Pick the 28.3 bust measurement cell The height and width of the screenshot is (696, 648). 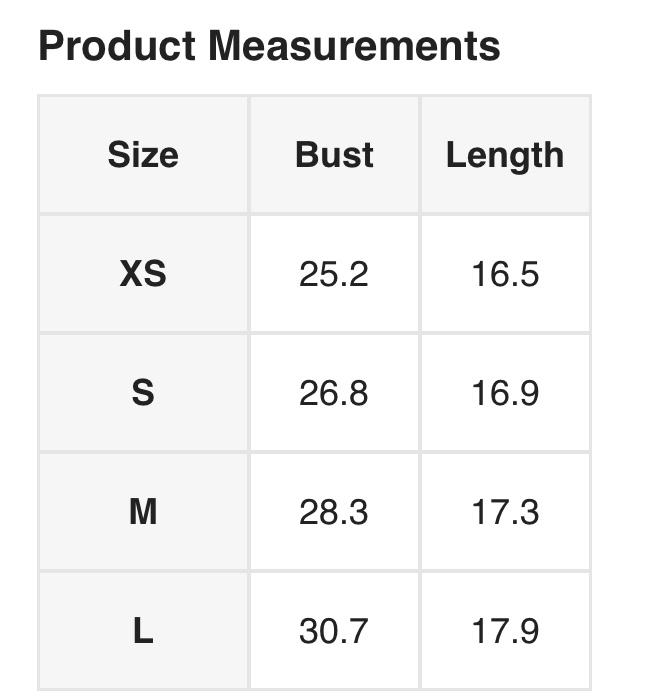[x=334, y=512]
